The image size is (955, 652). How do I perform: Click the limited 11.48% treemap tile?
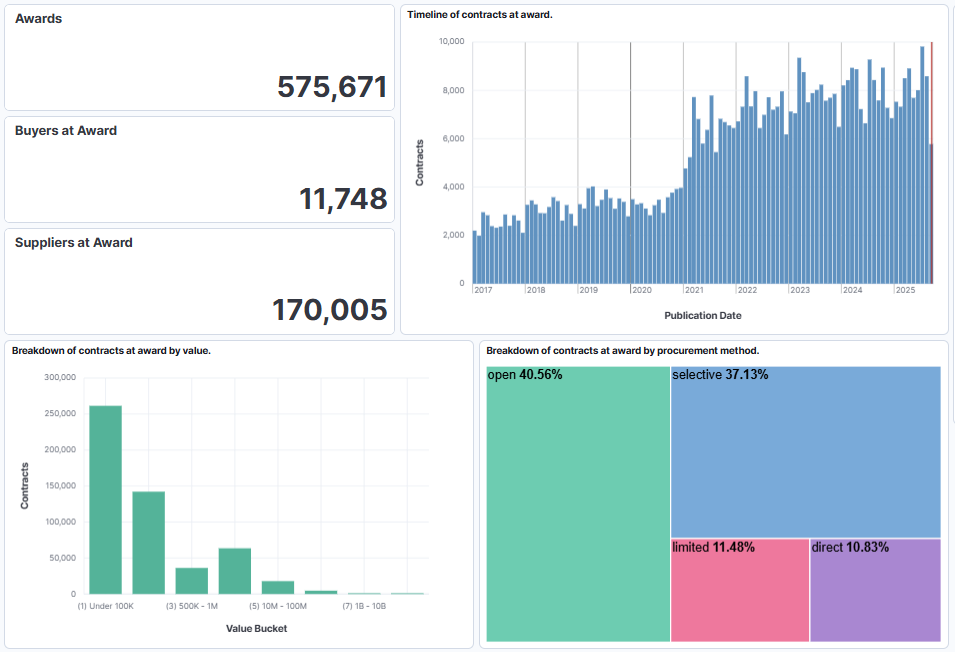click(x=740, y=590)
